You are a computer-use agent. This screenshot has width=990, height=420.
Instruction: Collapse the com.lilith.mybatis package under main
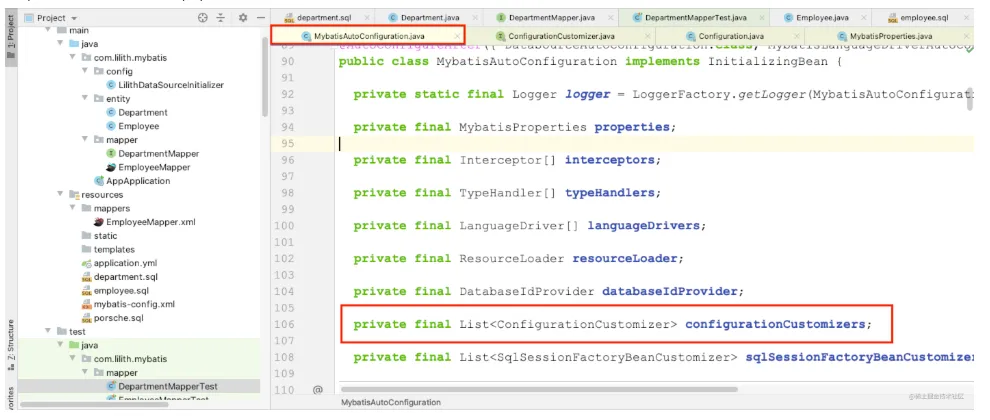coord(73,58)
